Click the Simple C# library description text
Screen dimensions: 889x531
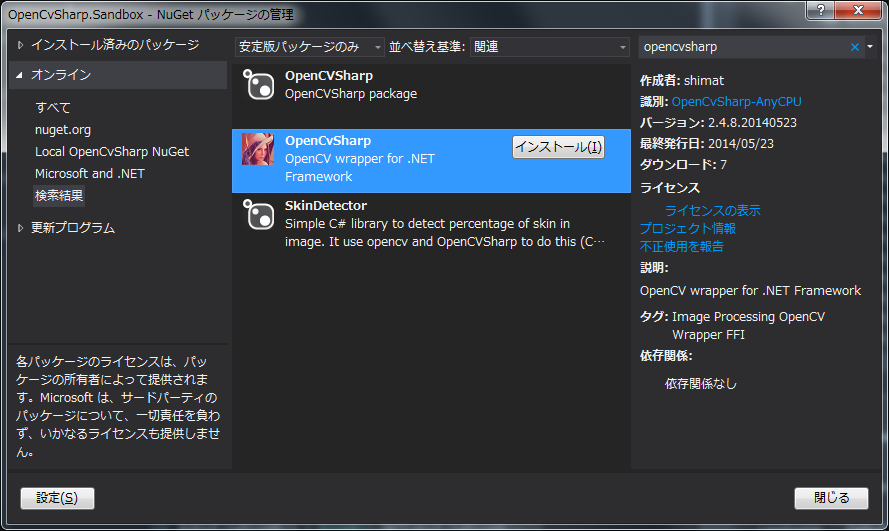click(444, 233)
